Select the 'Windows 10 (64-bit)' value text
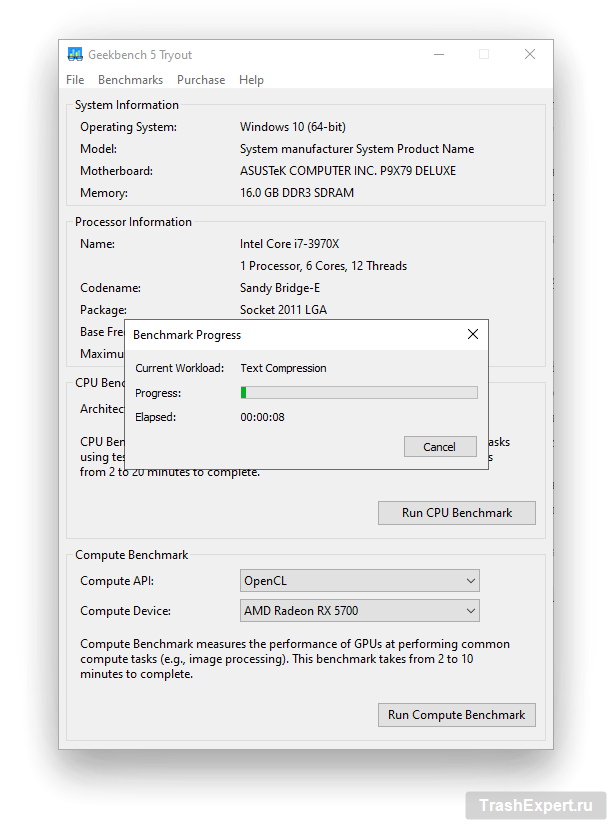 point(293,127)
